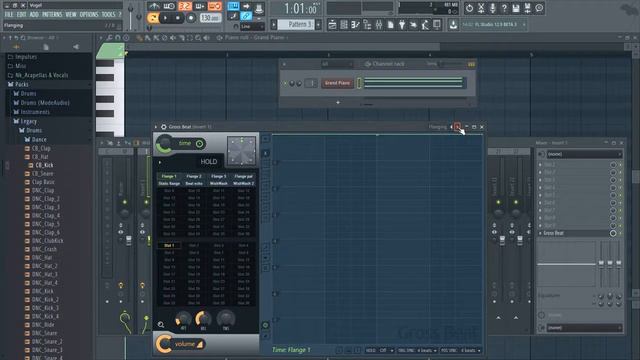Toggle pattern/song mode button

pos(153,18)
